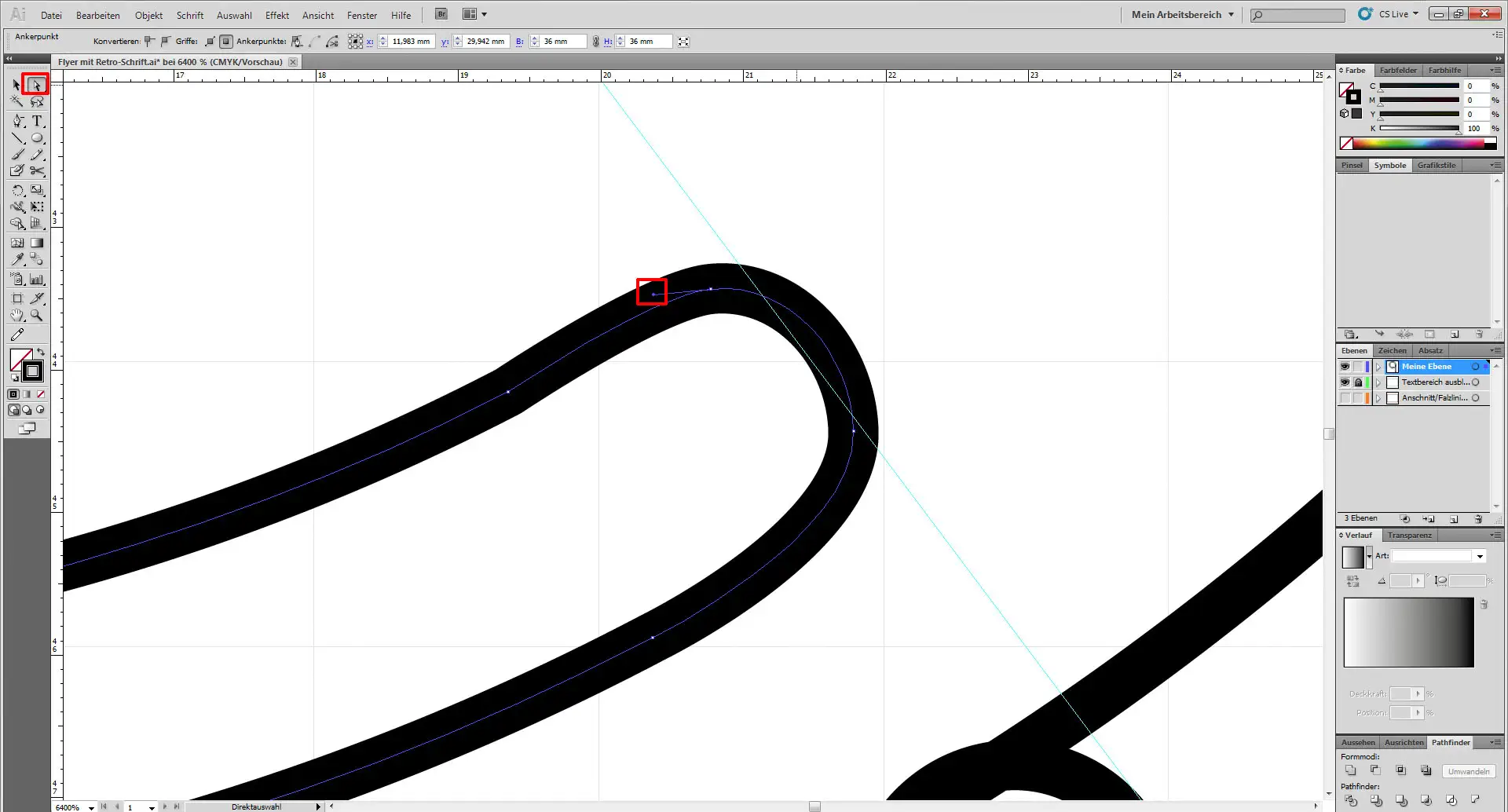The height and width of the screenshot is (812, 1508).
Task: Unlock the Textbereich ausbl. layer
Action: click(1358, 382)
